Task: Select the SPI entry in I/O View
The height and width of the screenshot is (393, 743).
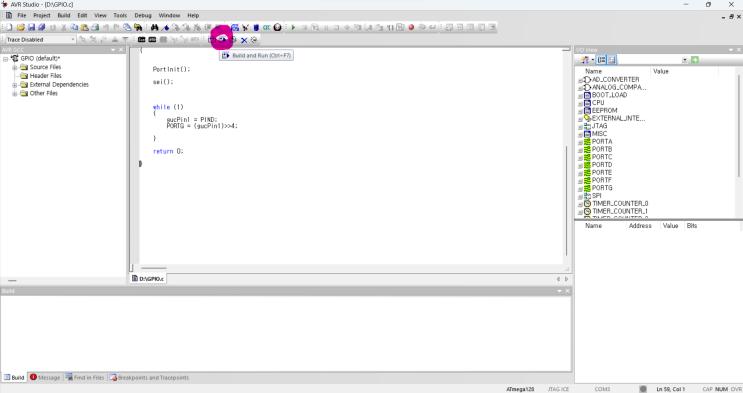Action: (x=597, y=196)
